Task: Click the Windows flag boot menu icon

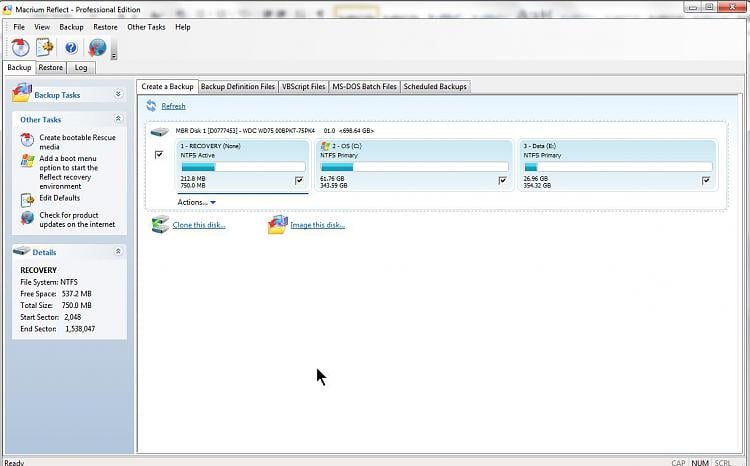Action: coord(28,161)
